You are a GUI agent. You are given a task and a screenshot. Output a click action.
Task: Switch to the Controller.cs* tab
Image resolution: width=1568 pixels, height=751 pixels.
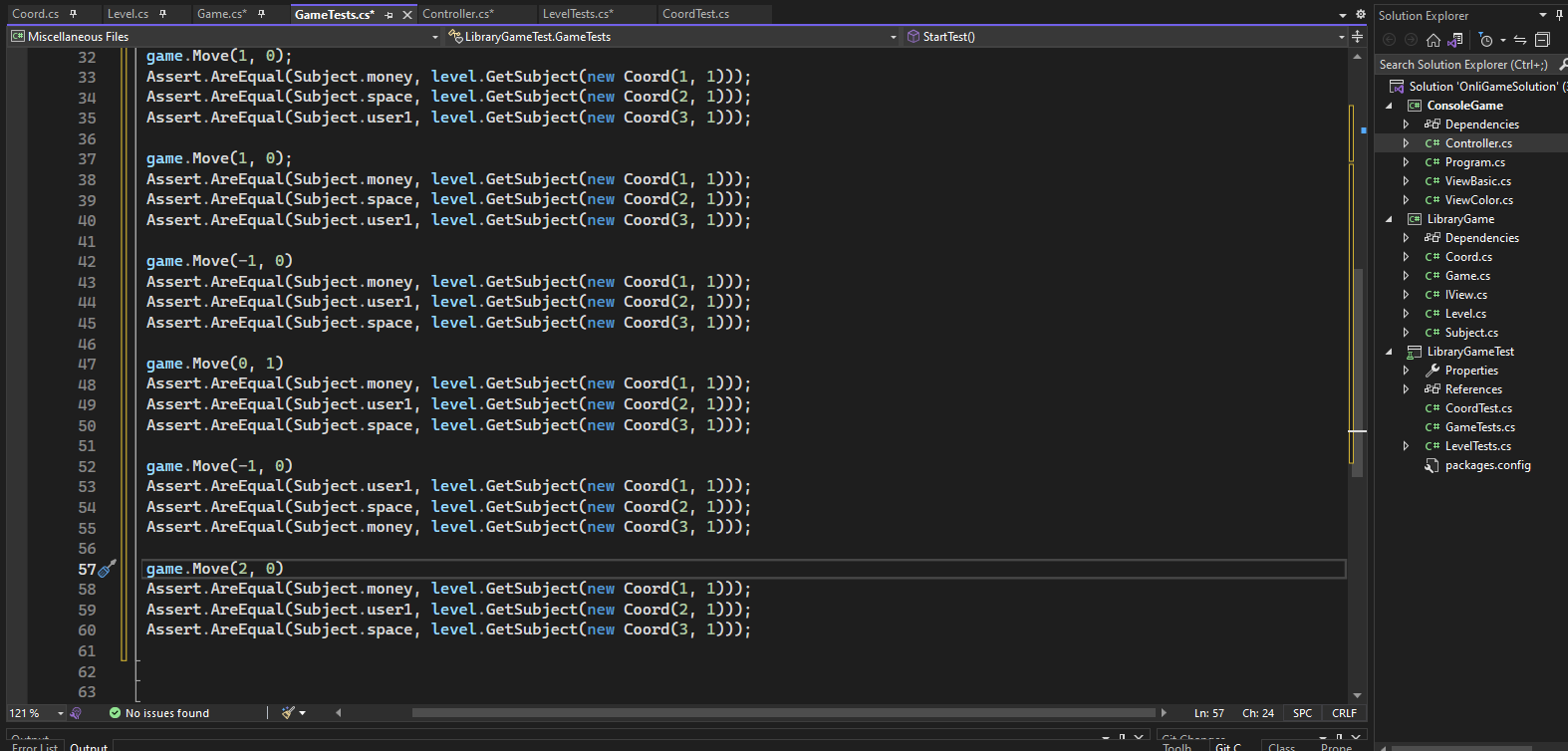pyautogui.click(x=458, y=14)
